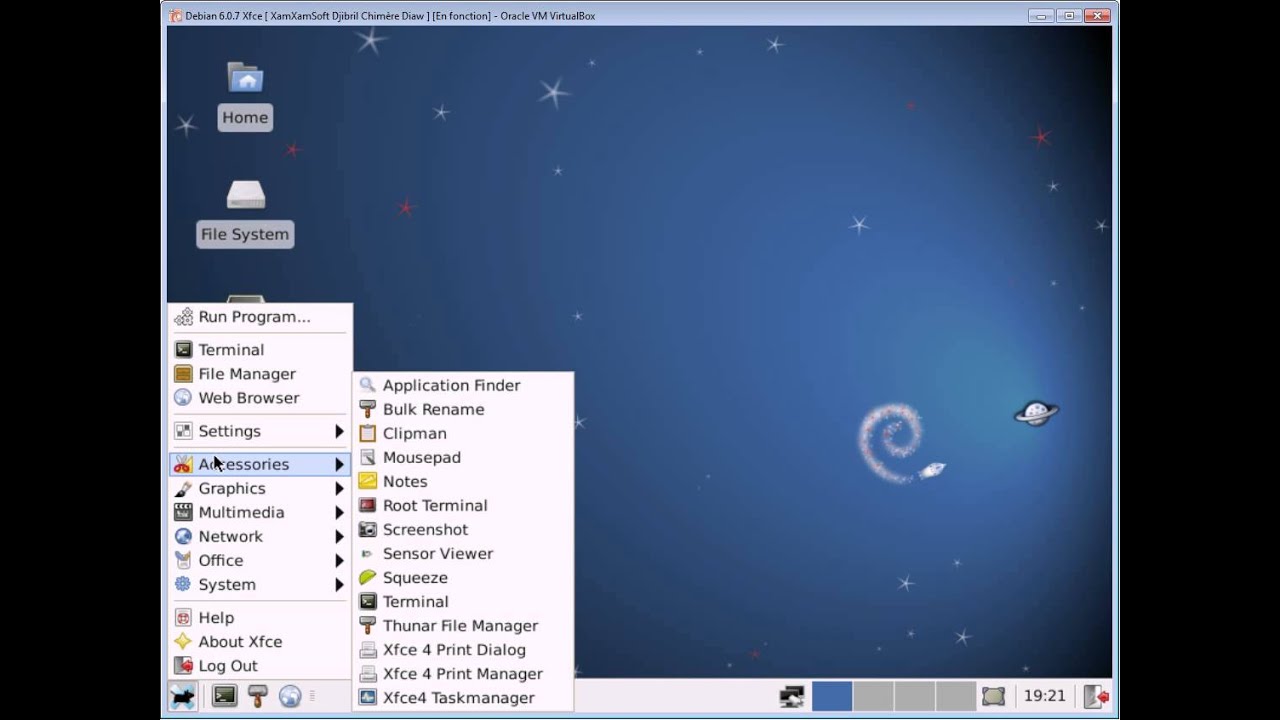Click the About Xfce star icon
The width and height of the screenshot is (1280, 720).
click(183, 641)
